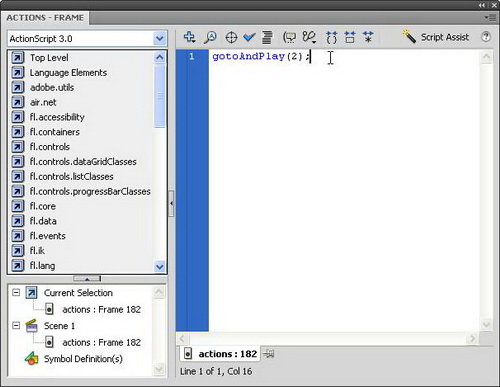Select the fl.accessibility package
The height and width of the screenshot is (387, 500).
57,117
